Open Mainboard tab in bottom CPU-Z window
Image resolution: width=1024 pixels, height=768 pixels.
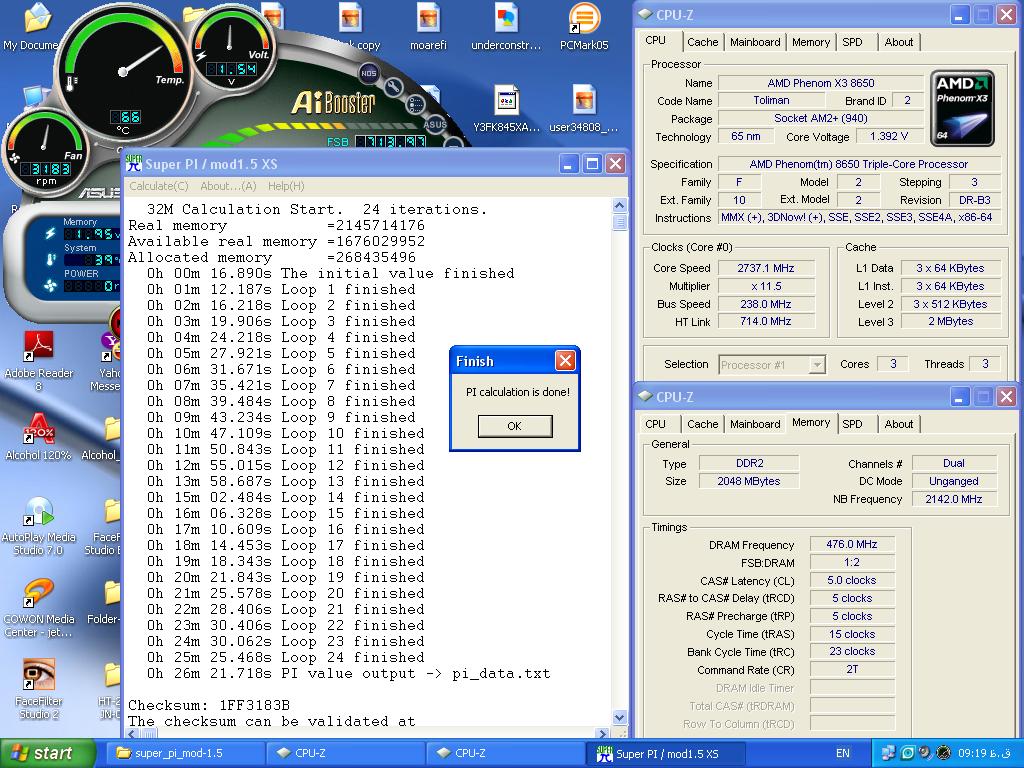tap(755, 424)
